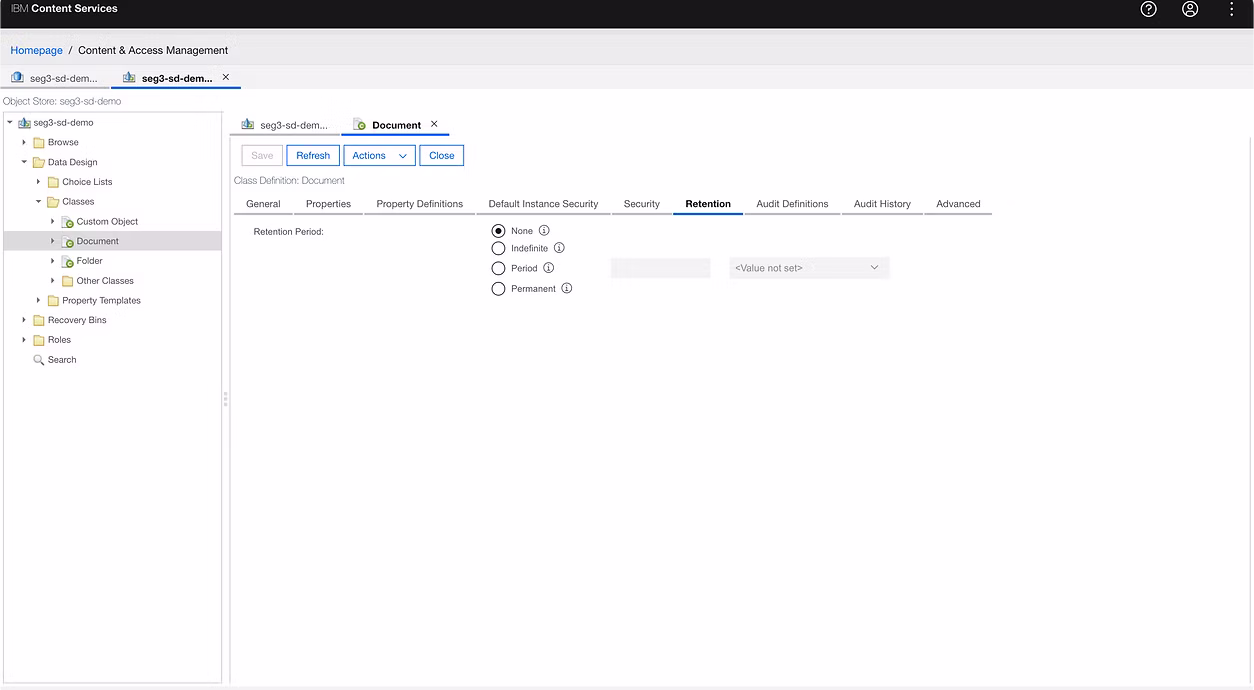Switch to the Security tab

pyautogui.click(x=641, y=204)
